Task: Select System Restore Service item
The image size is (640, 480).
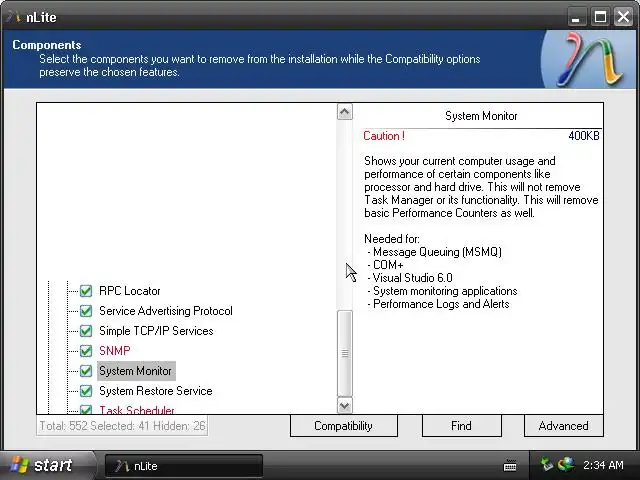Action: coord(156,391)
